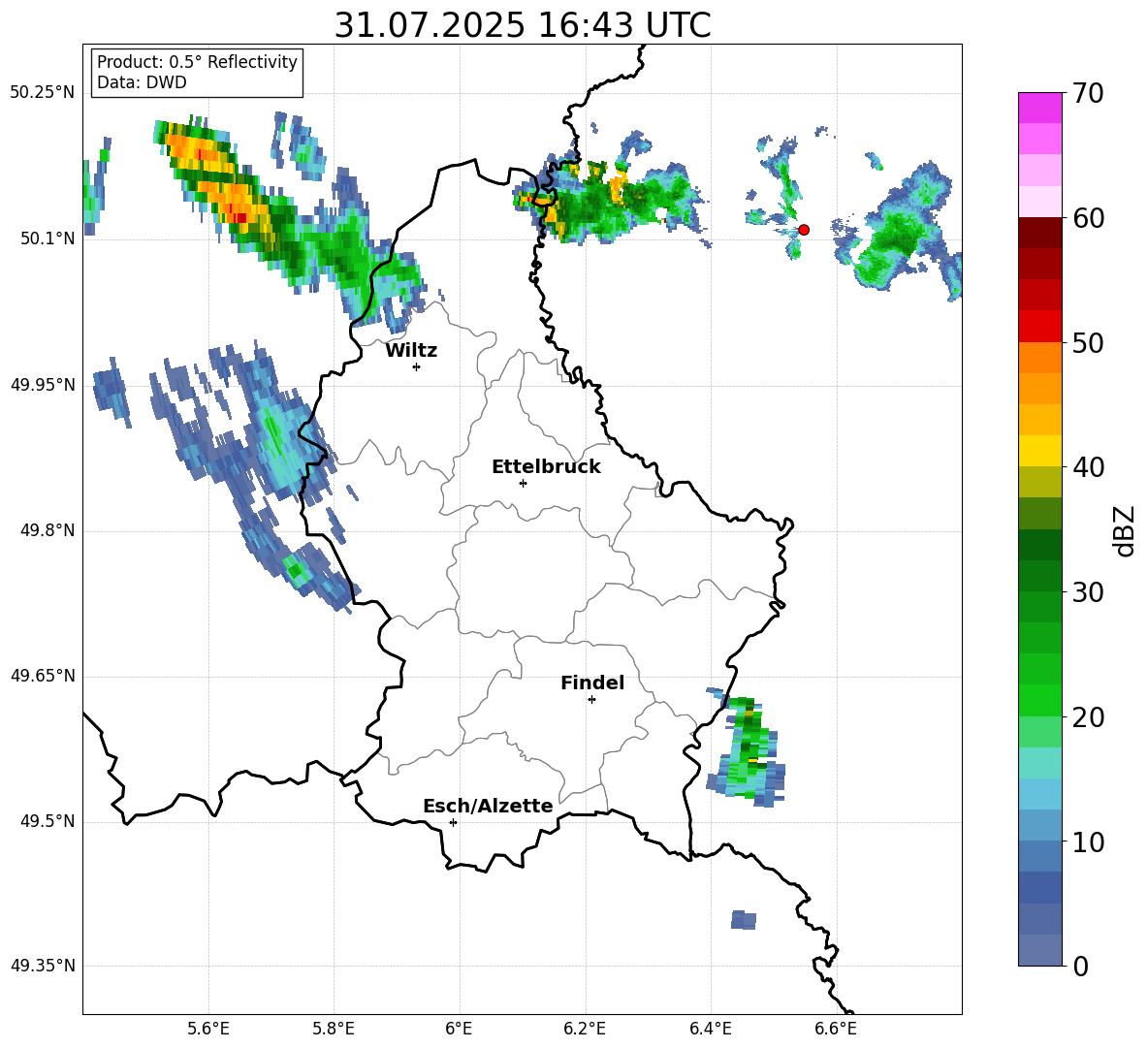The image size is (1148, 1048).
Task: Click the 20 colorbar tick label
Action: pos(1088,717)
